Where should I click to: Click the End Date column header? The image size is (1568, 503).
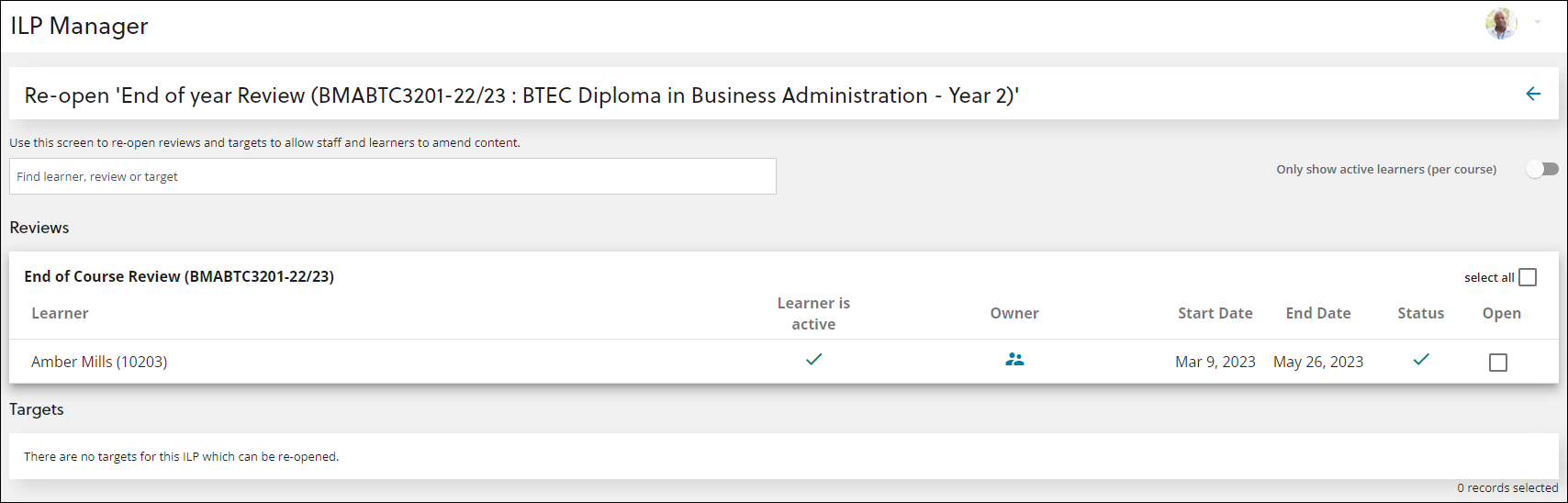[1318, 313]
